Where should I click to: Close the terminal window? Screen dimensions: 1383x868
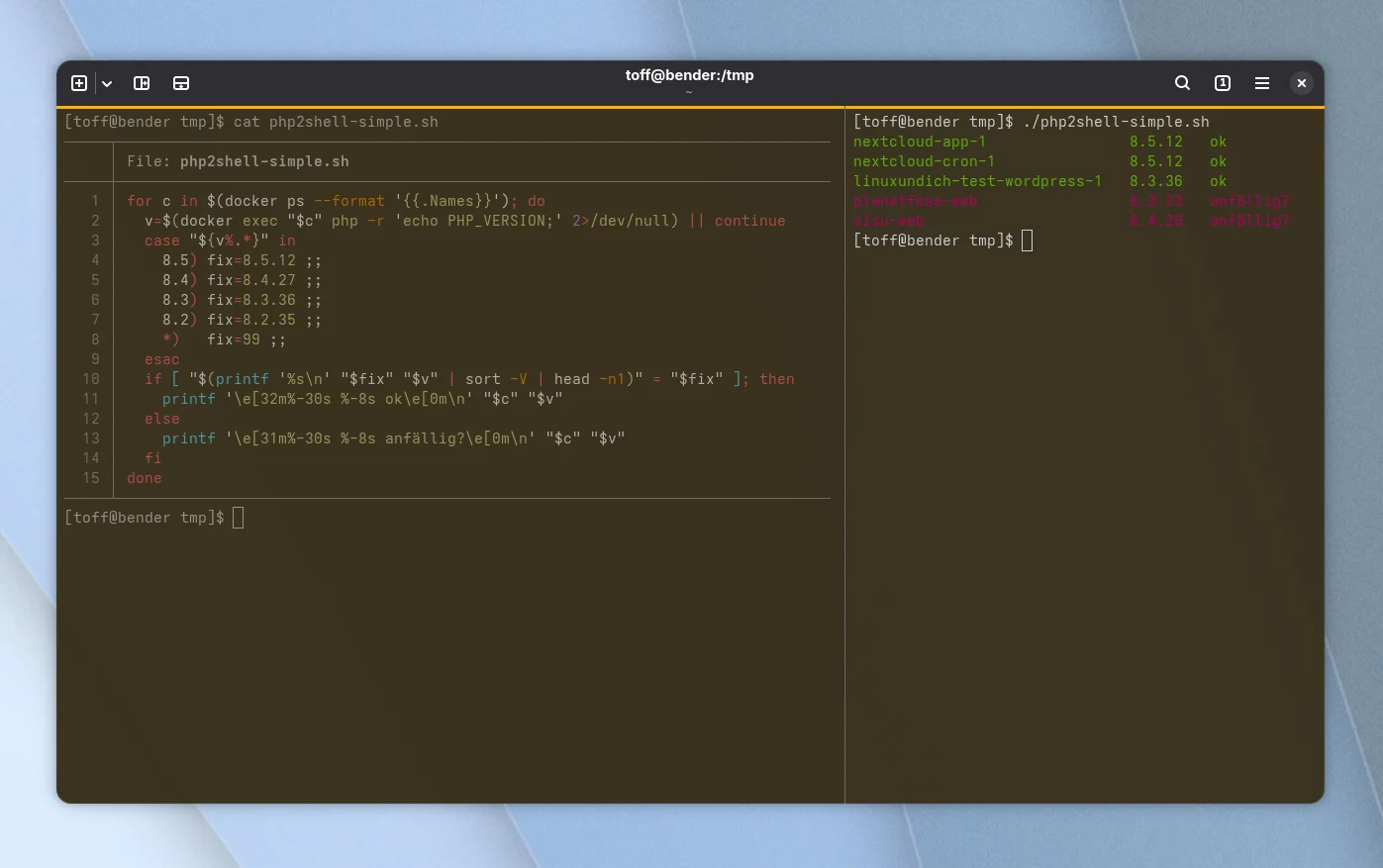click(x=1302, y=83)
